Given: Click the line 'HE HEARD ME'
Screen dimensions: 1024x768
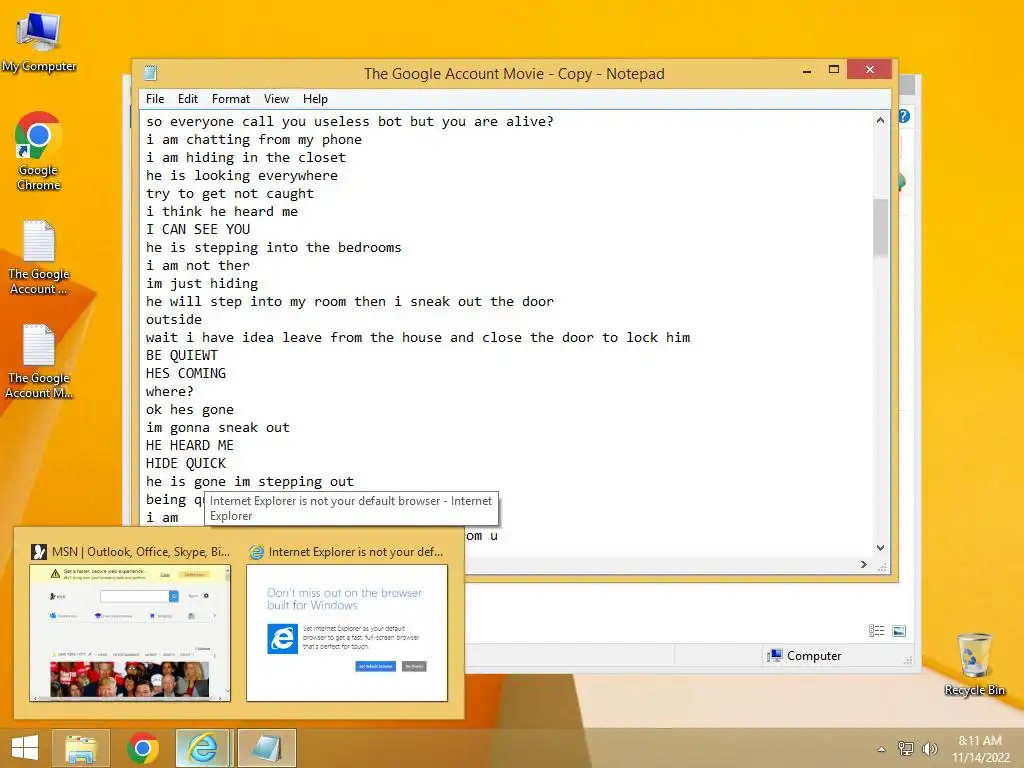Looking at the screenshot, I should pos(189,445).
